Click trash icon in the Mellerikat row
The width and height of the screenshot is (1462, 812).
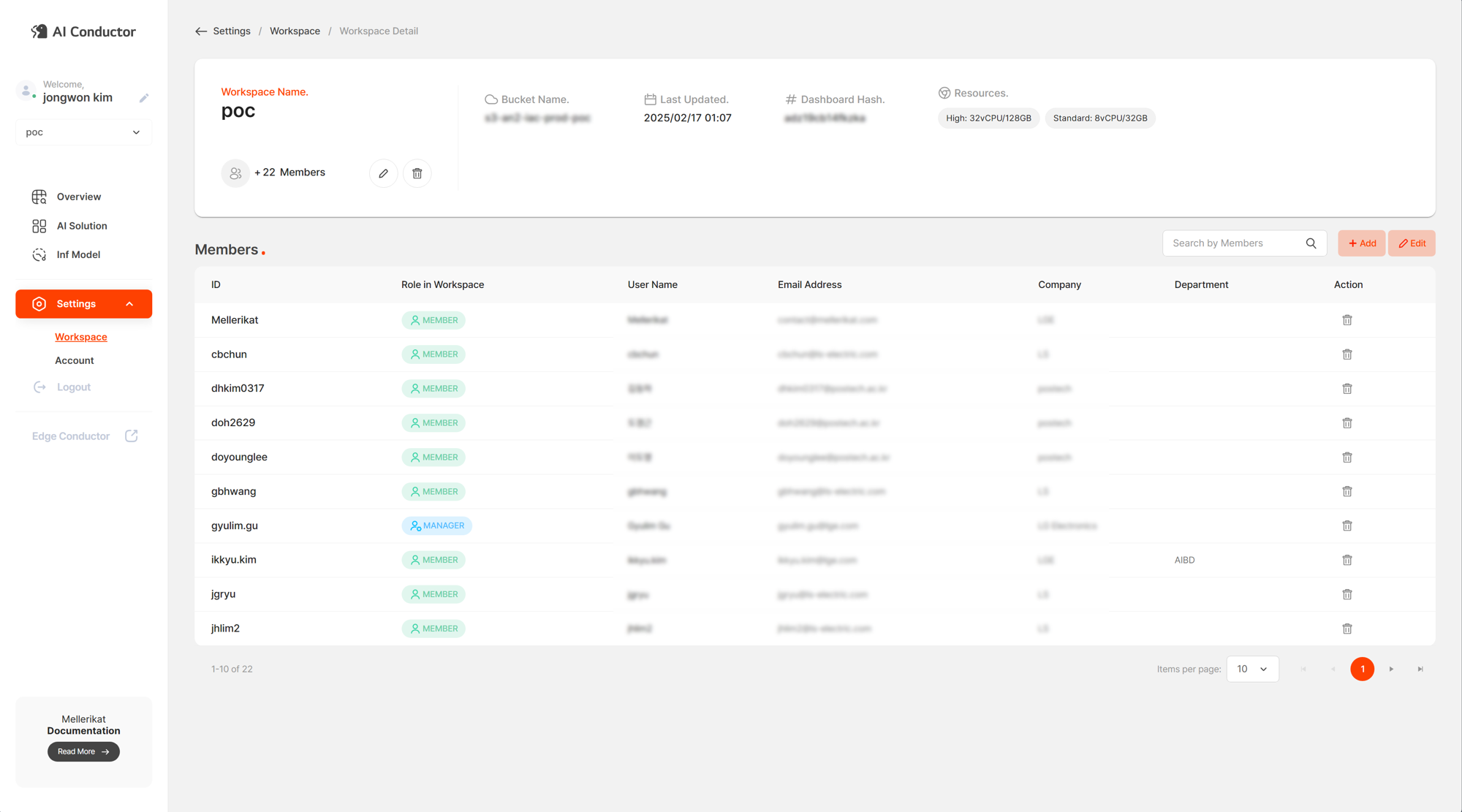pos(1347,320)
